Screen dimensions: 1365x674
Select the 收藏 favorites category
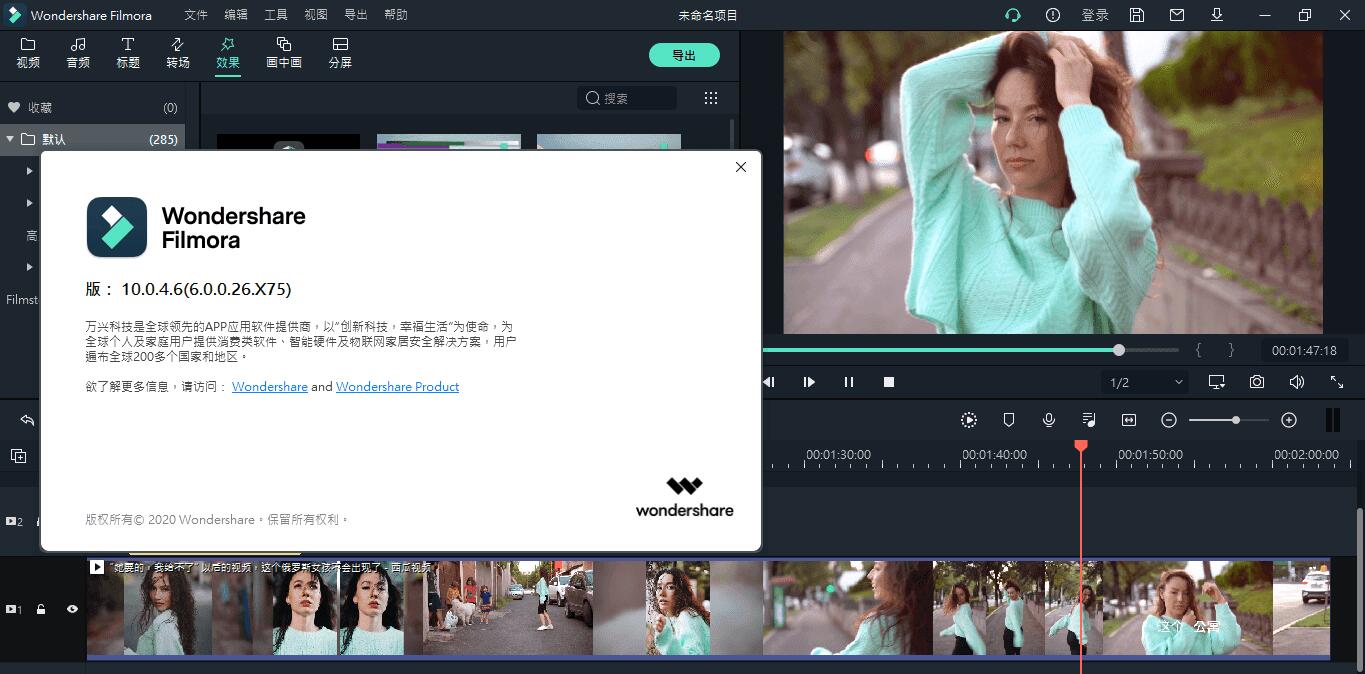92,107
